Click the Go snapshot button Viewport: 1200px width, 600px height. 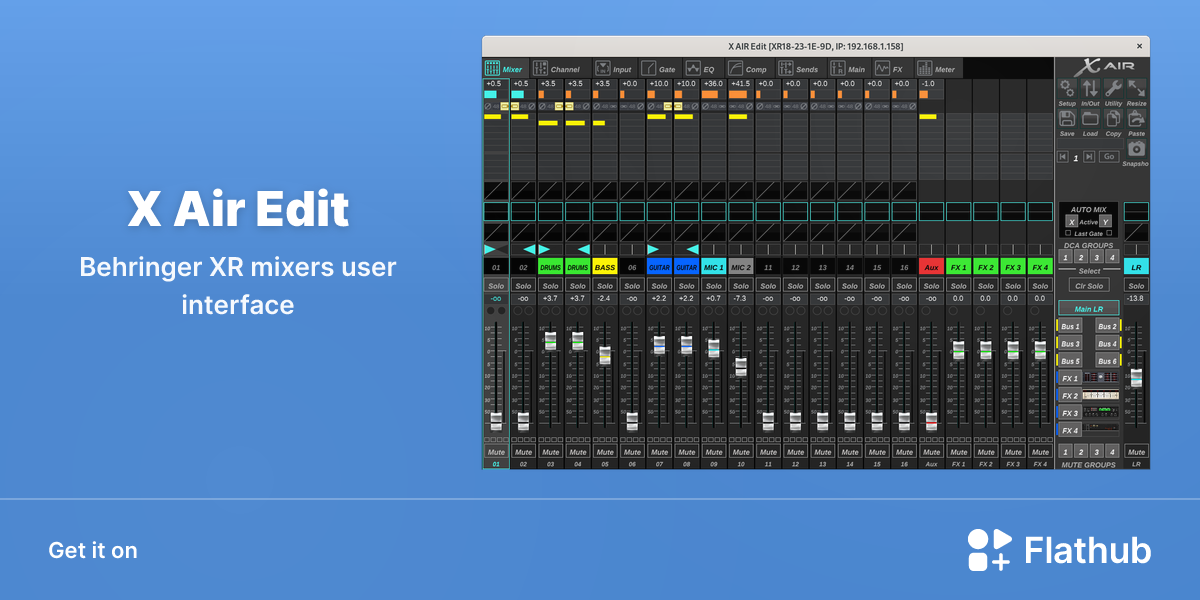[1109, 157]
